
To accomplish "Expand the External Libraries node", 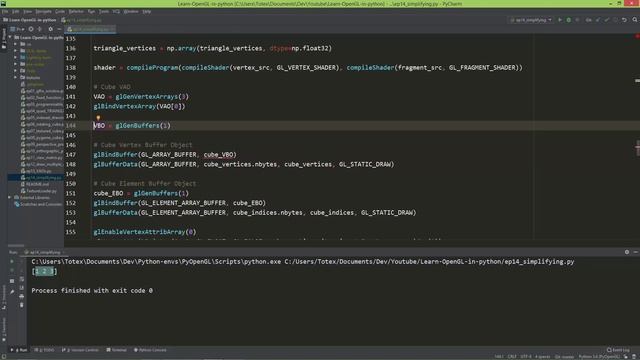I will pos(10,198).
